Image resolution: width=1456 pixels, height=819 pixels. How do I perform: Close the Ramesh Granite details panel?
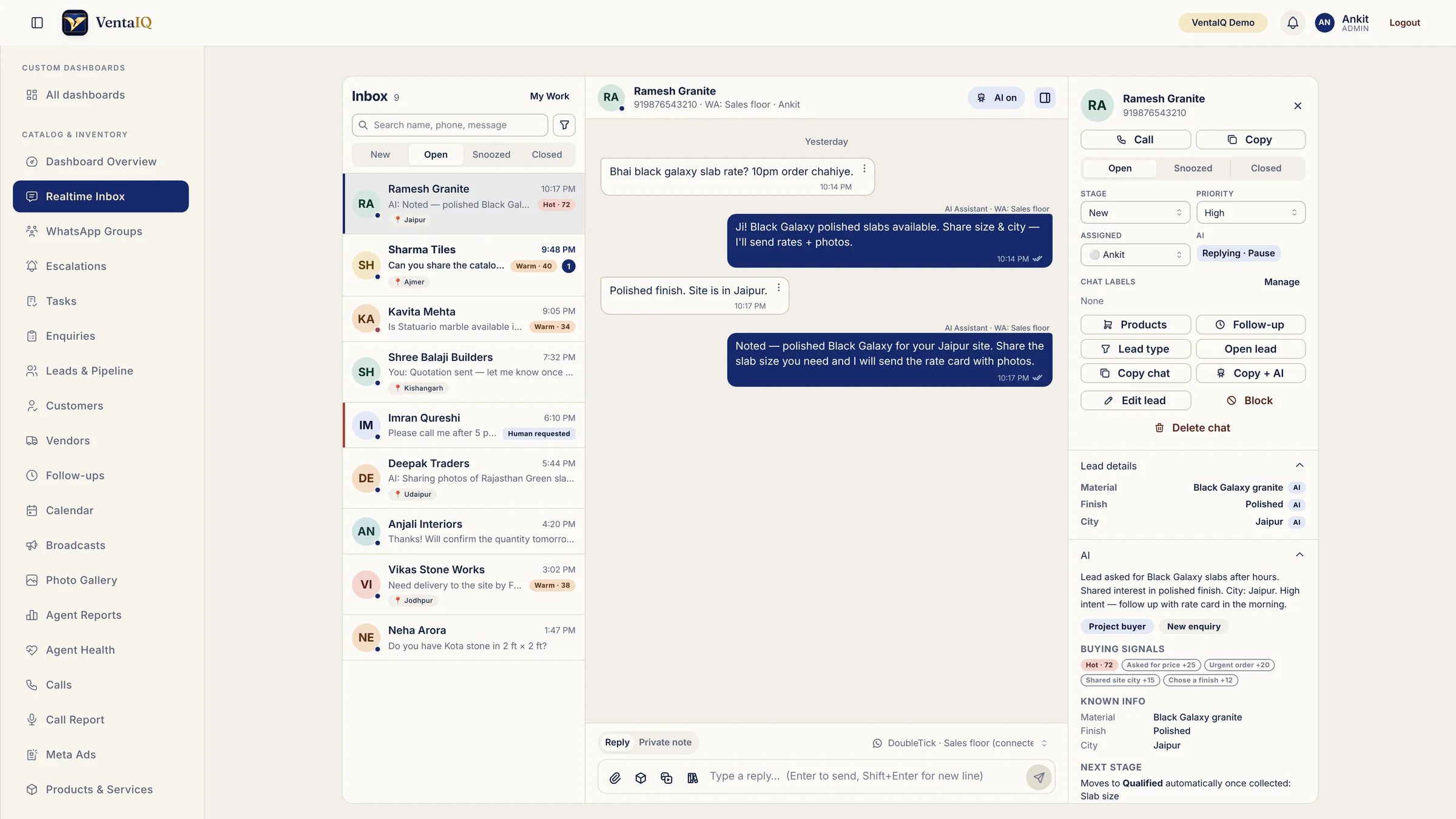pos(1298,106)
